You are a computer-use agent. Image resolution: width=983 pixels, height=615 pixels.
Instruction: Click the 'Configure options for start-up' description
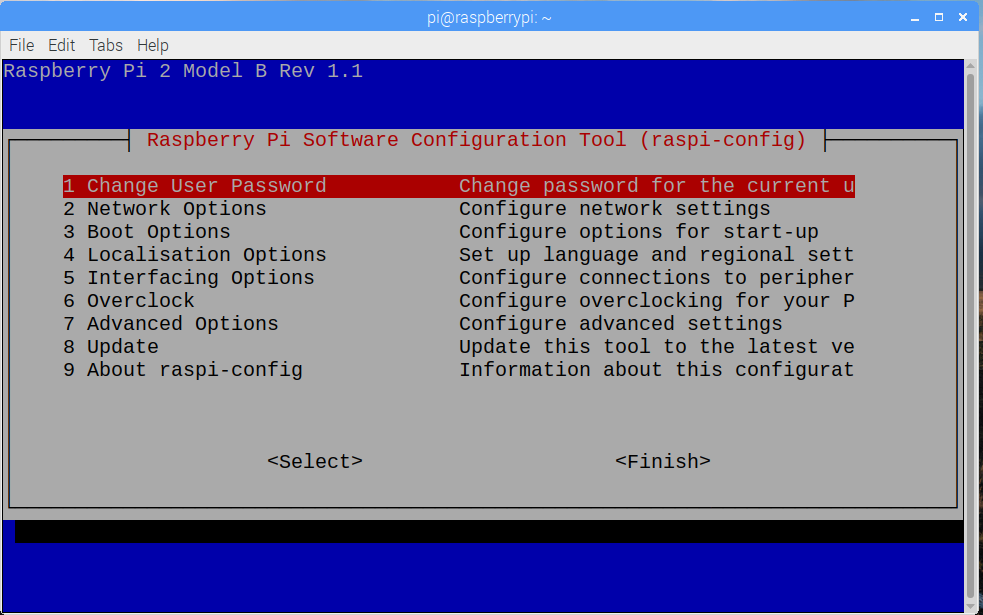point(638,232)
